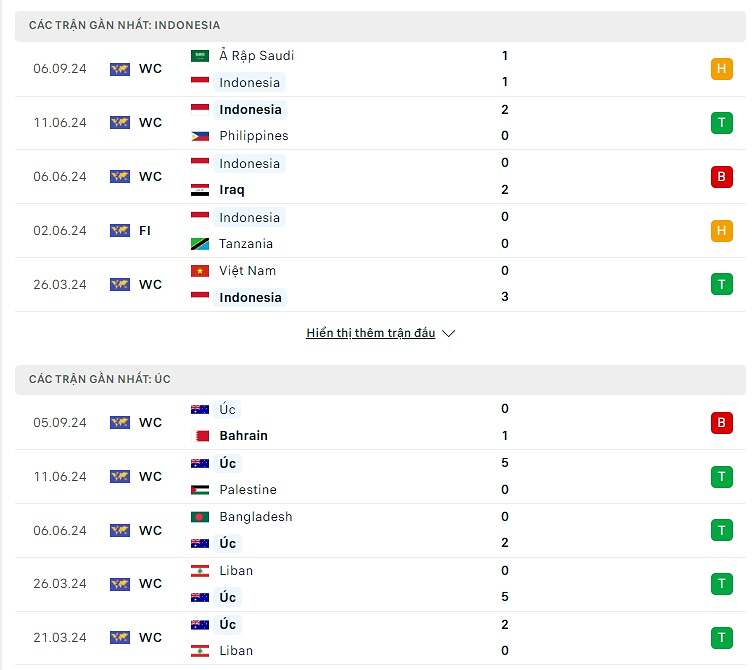756x670 pixels.
Task: Click the Tanzania flag icon
Action: point(200,244)
